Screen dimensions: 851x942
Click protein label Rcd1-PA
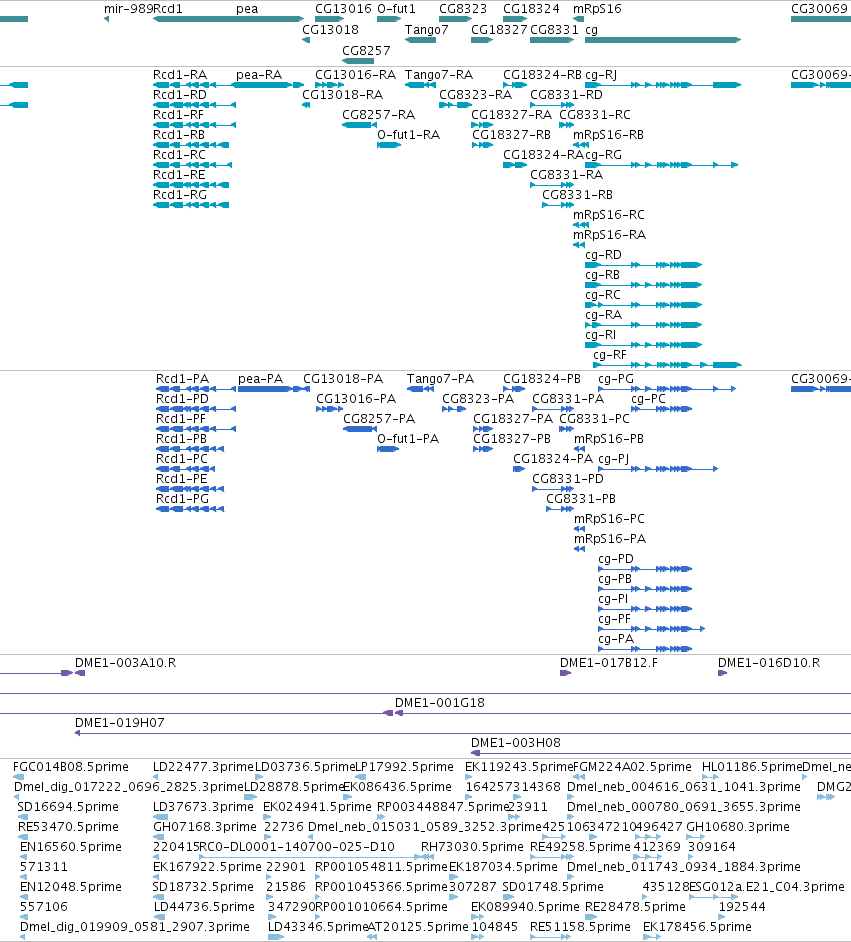[183, 379]
